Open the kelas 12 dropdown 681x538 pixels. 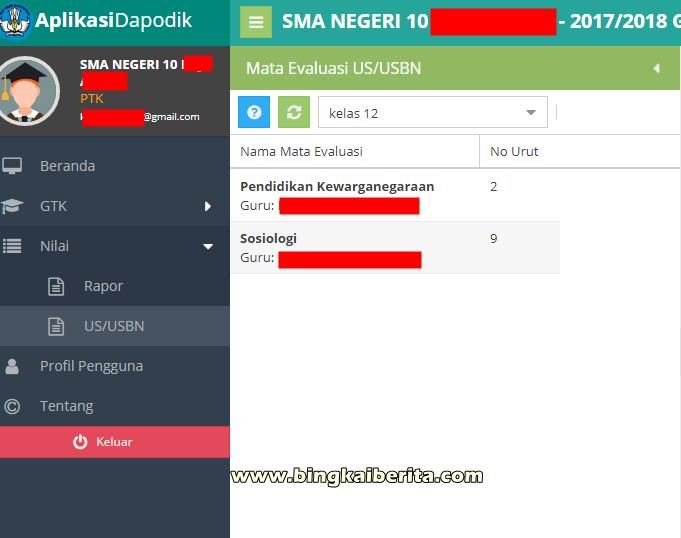click(433, 112)
